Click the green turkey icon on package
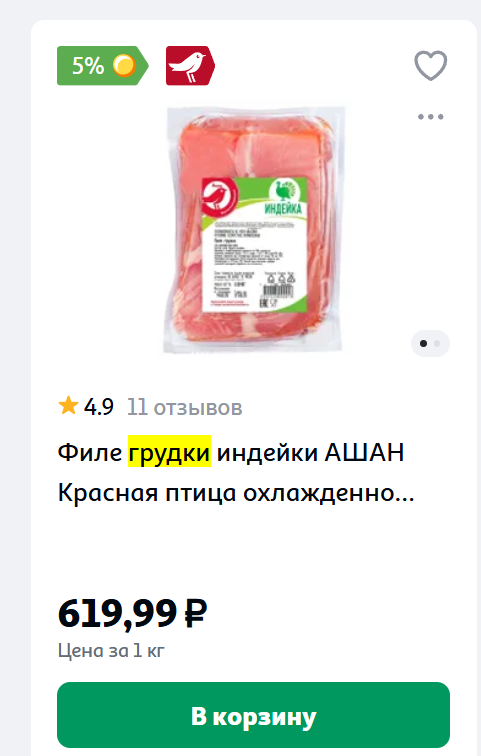The image size is (481, 756). click(286, 190)
